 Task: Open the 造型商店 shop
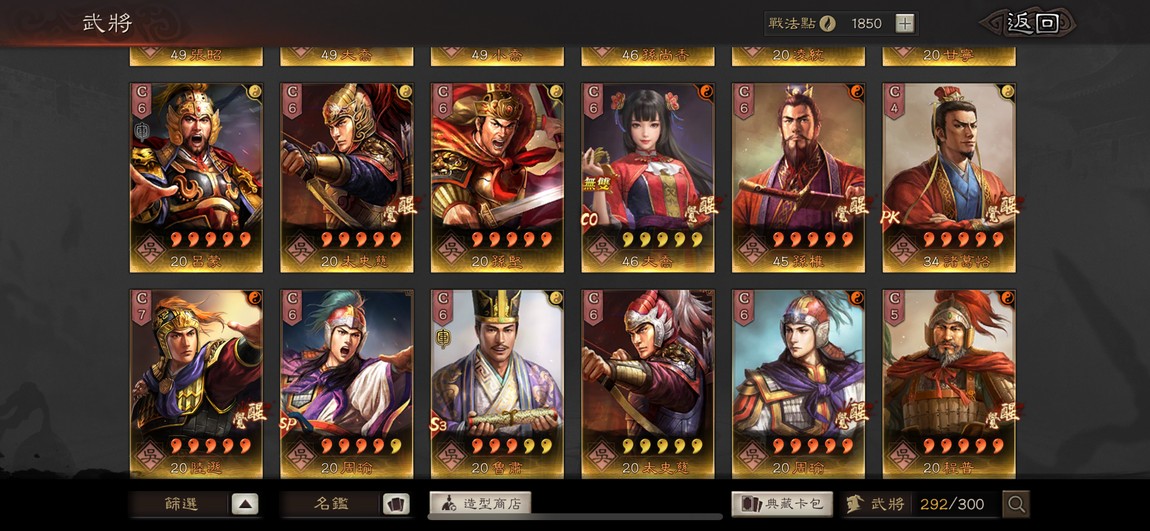(x=480, y=503)
